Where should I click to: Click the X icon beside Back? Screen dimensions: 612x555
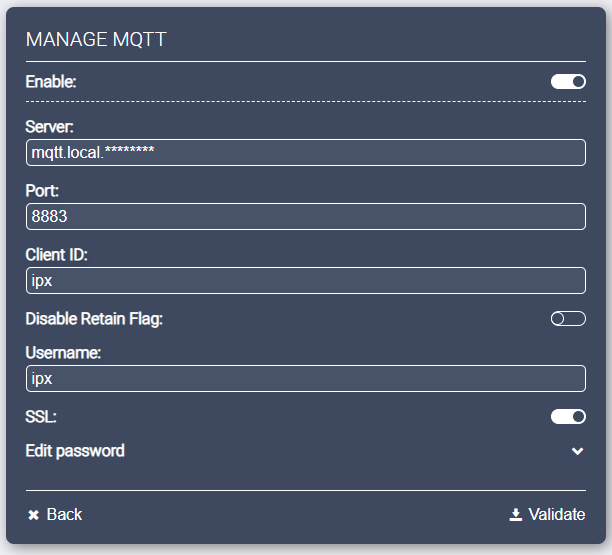pyautogui.click(x=33, y=515)
